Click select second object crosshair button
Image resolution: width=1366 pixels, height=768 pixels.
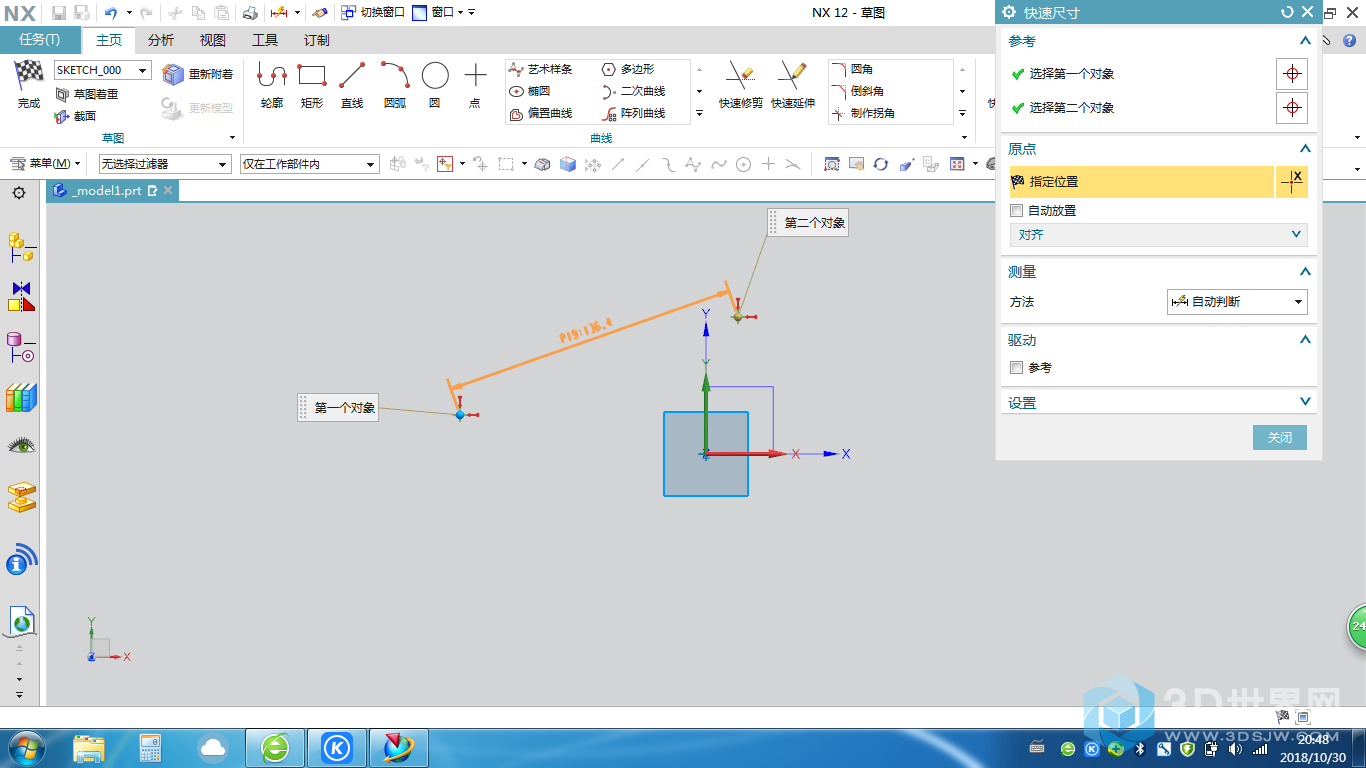coord(1292,108)
